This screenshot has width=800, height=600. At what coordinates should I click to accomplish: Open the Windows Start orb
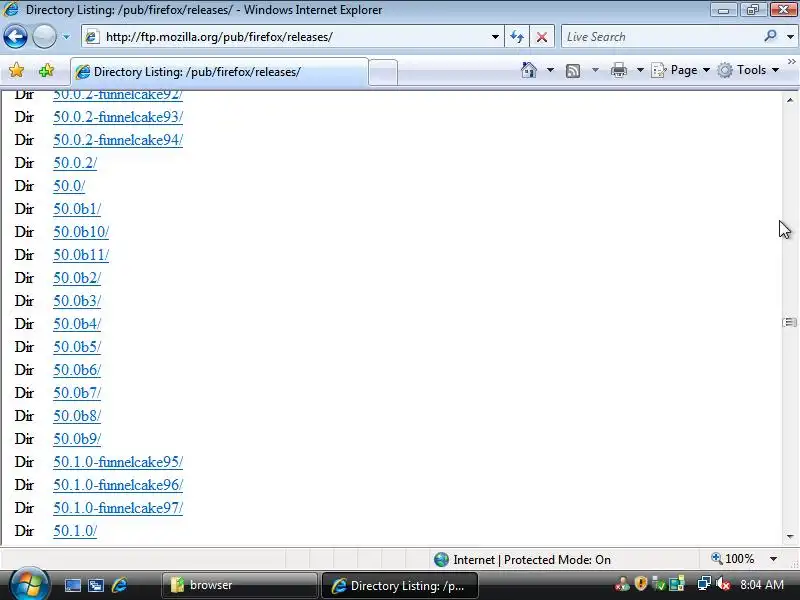tap(29, 585)
